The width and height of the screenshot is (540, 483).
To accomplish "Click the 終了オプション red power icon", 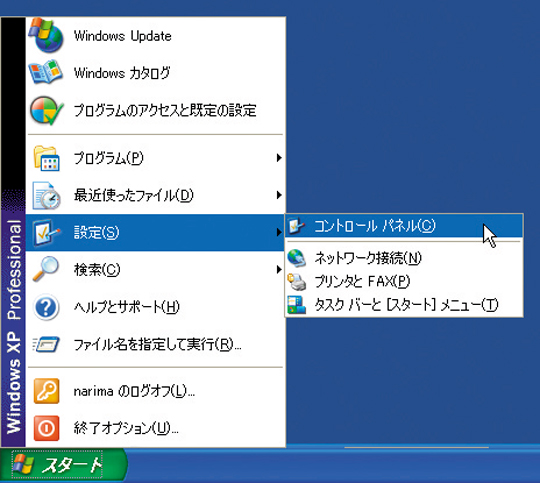I will [46, 428].
